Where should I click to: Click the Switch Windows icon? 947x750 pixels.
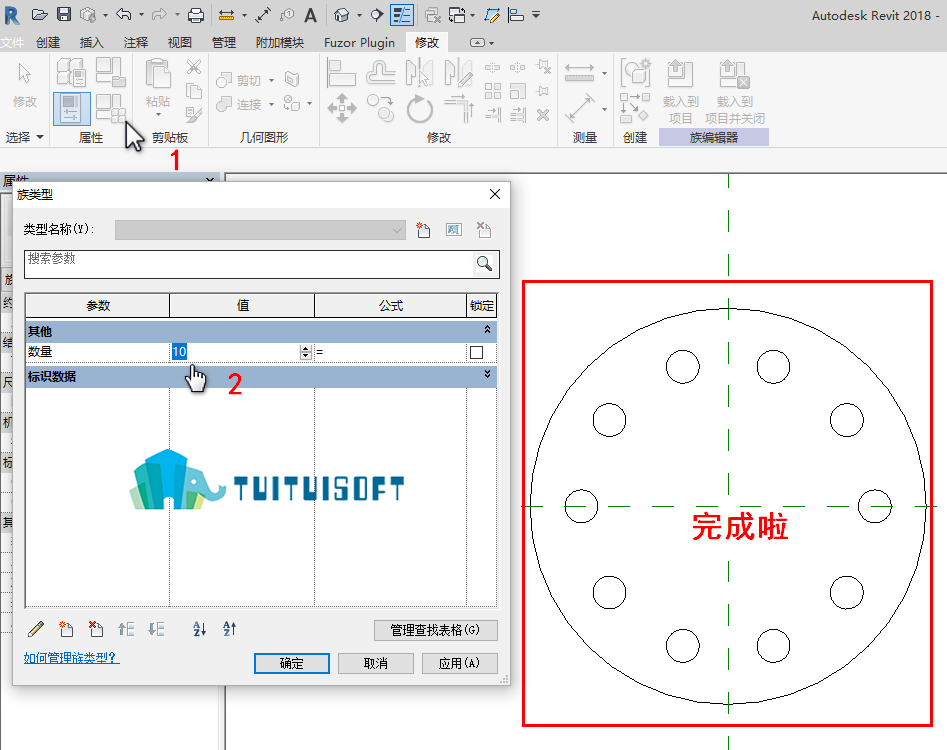[x=458, y=15]
